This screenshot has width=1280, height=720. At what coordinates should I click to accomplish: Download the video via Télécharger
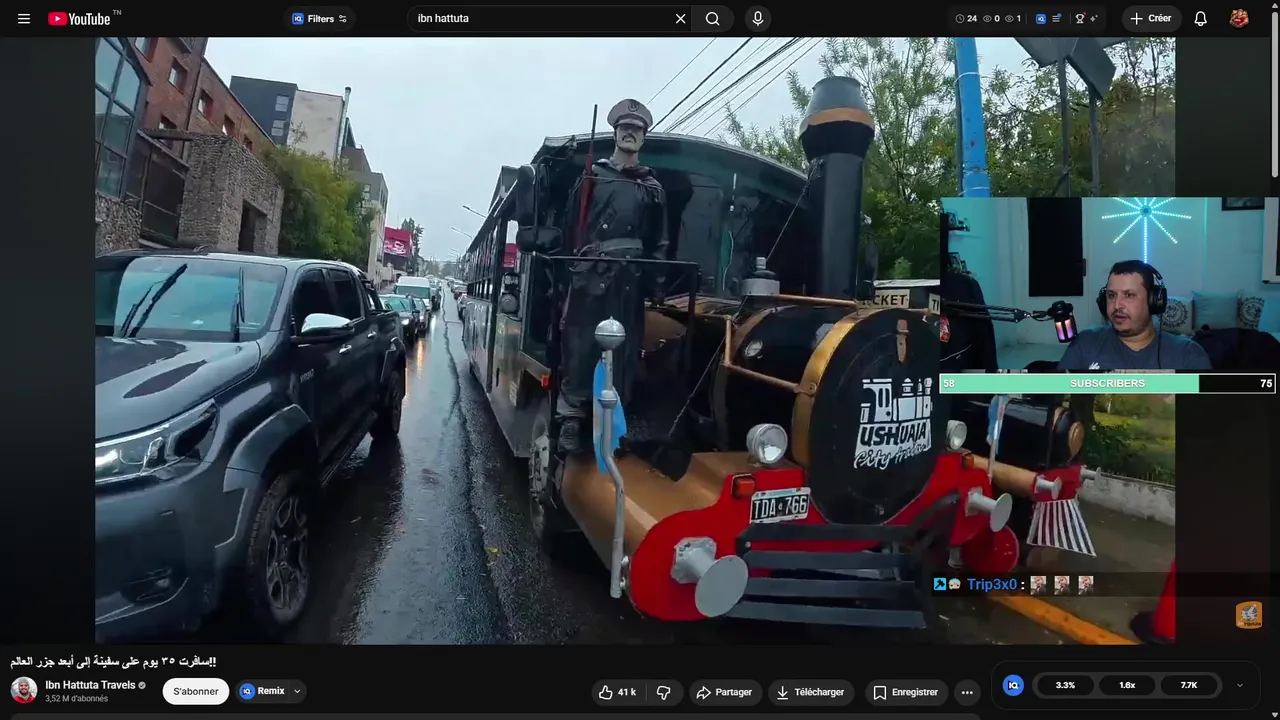pos(810,692)
